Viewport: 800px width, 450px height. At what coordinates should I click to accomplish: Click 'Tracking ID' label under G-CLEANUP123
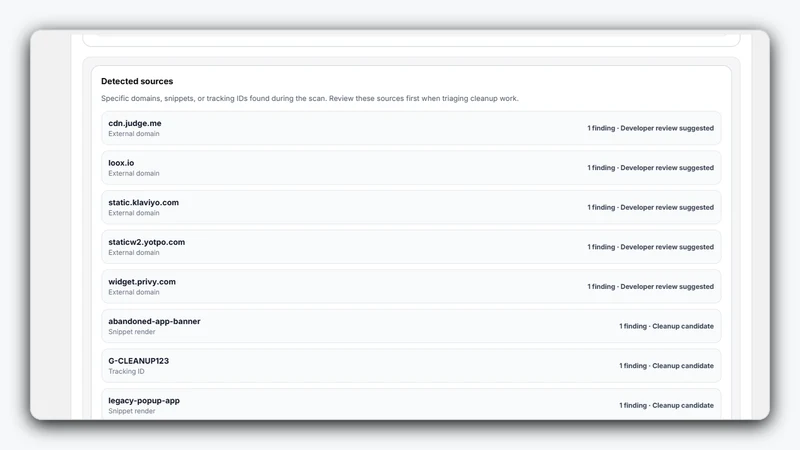pyautogui.click(x=126, y=371)
